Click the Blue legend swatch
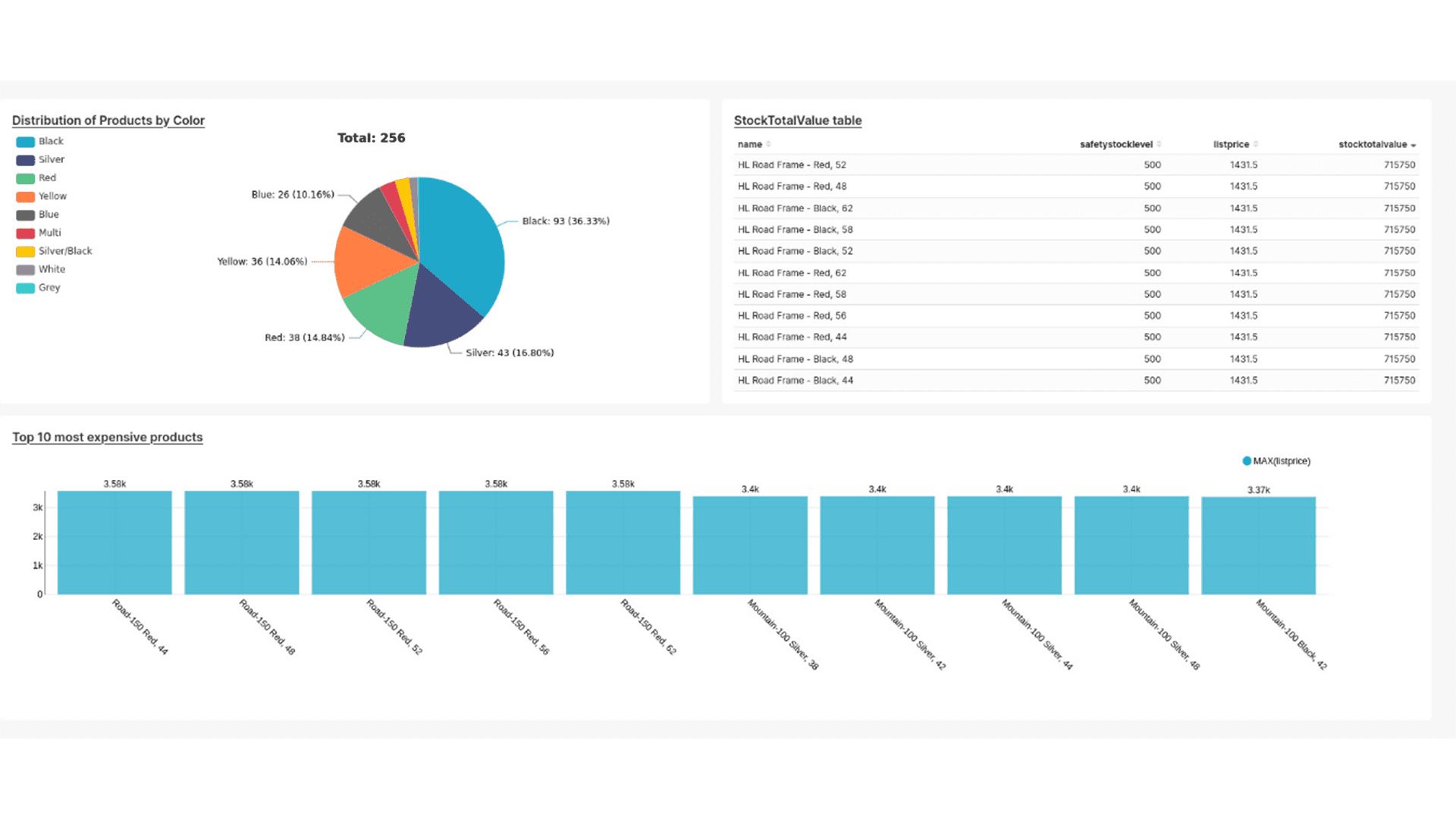Viewport: 1456px width, 819px height. [x=26, y=215]
